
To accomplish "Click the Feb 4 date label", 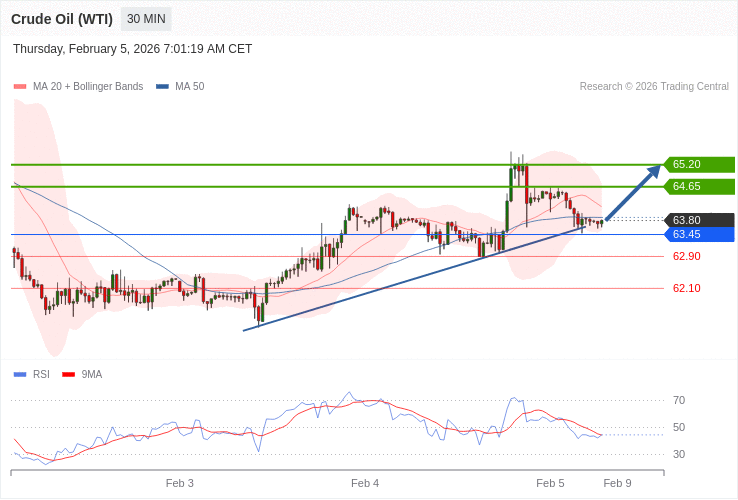I will click(365, 483).
